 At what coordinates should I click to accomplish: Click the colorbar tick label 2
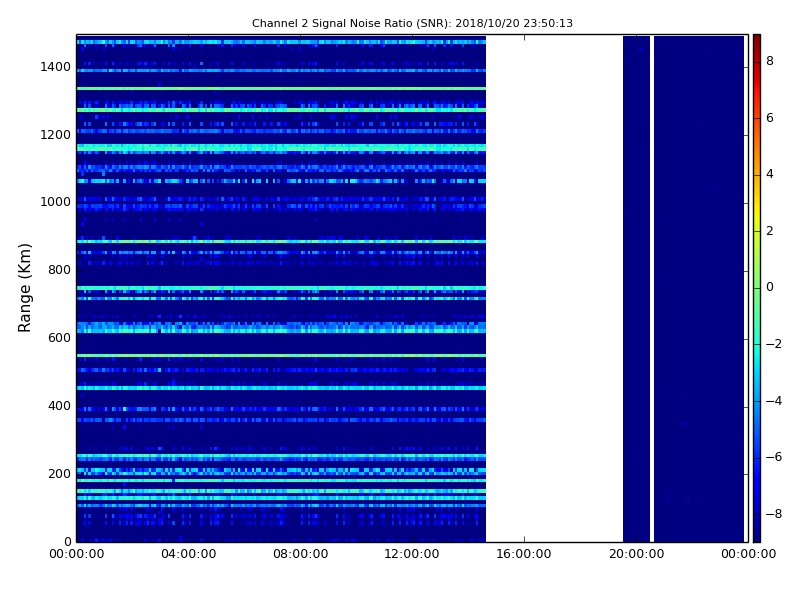pos(770,231)
